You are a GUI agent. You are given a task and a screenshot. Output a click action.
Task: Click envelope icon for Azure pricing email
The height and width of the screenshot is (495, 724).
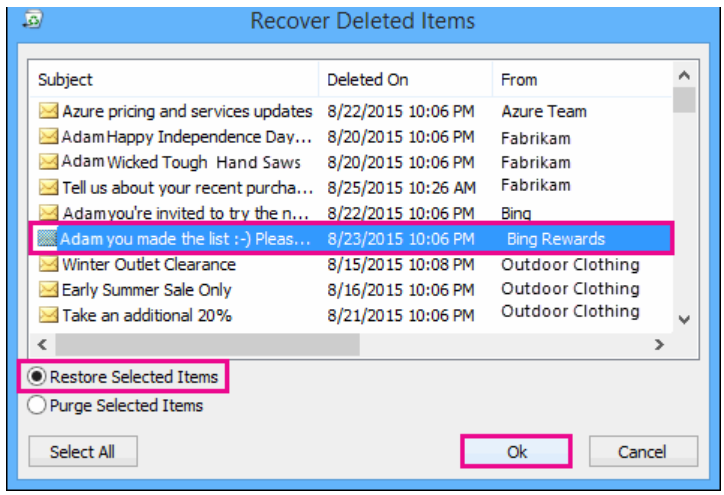pyautogui.click(x=48, y=111)
